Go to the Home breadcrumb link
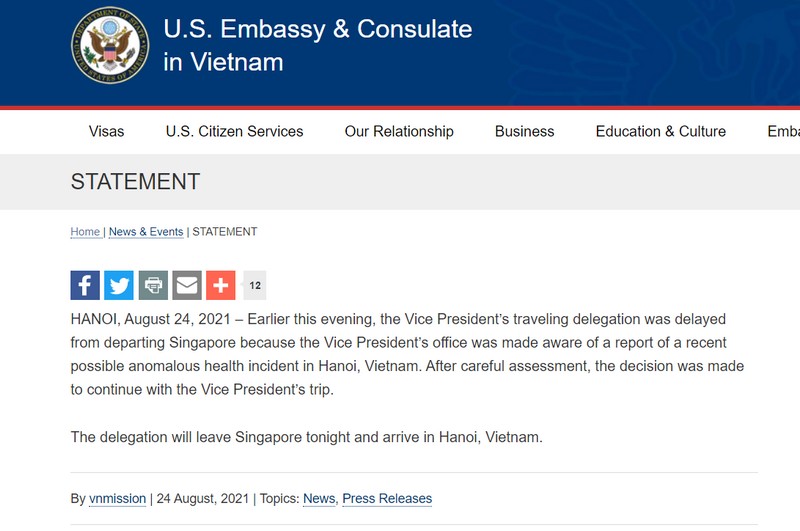Viewport: 800px width, 531px height. (x=85, y=232)
